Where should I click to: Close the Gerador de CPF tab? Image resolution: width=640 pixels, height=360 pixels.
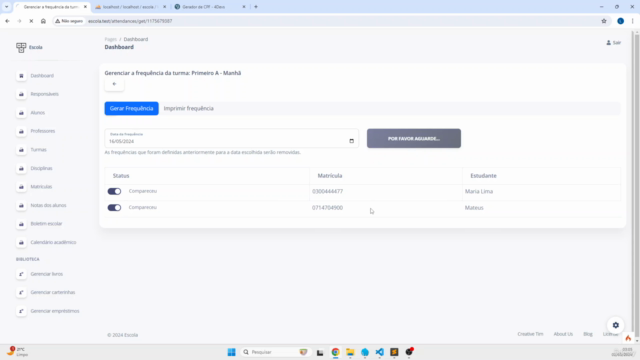(x=244, y=7)
